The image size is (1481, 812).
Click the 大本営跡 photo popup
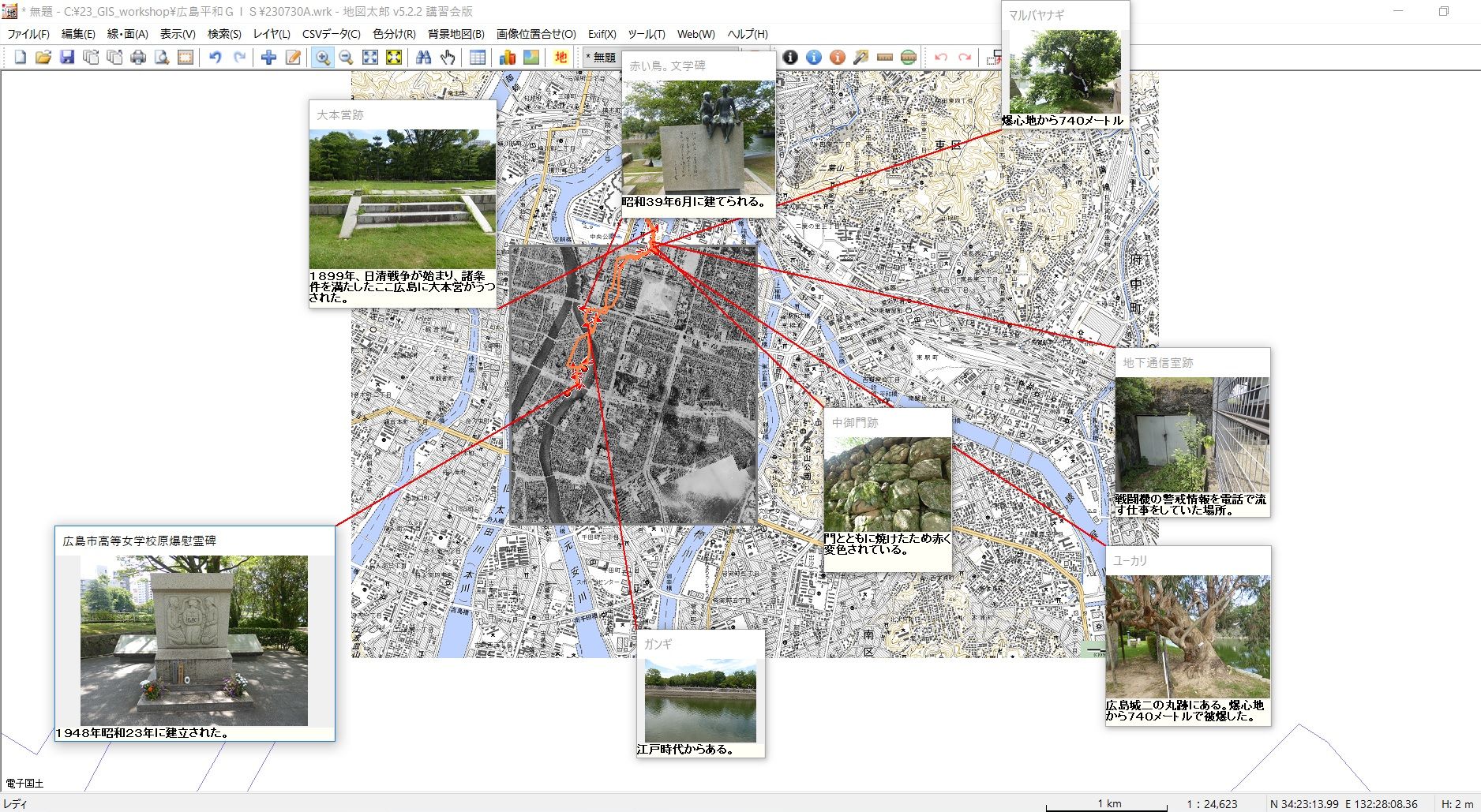(x=403, y=200)
